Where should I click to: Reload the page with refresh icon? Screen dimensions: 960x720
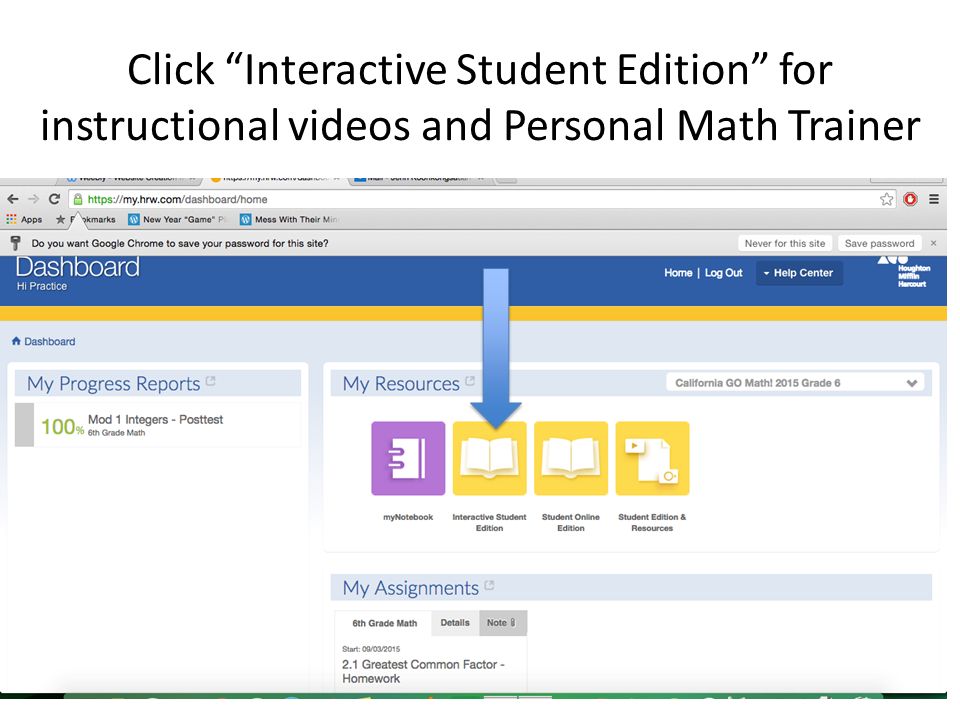point(54,199)
